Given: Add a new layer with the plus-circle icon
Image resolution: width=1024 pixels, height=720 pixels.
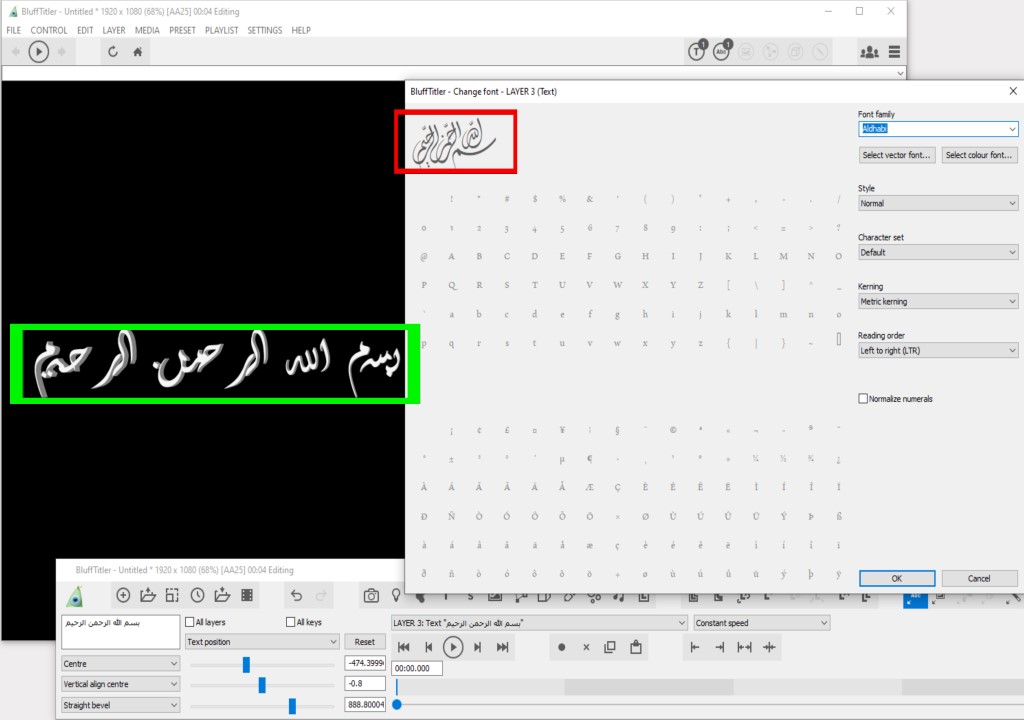Looking at the screenshot, I should pos(123,595).
